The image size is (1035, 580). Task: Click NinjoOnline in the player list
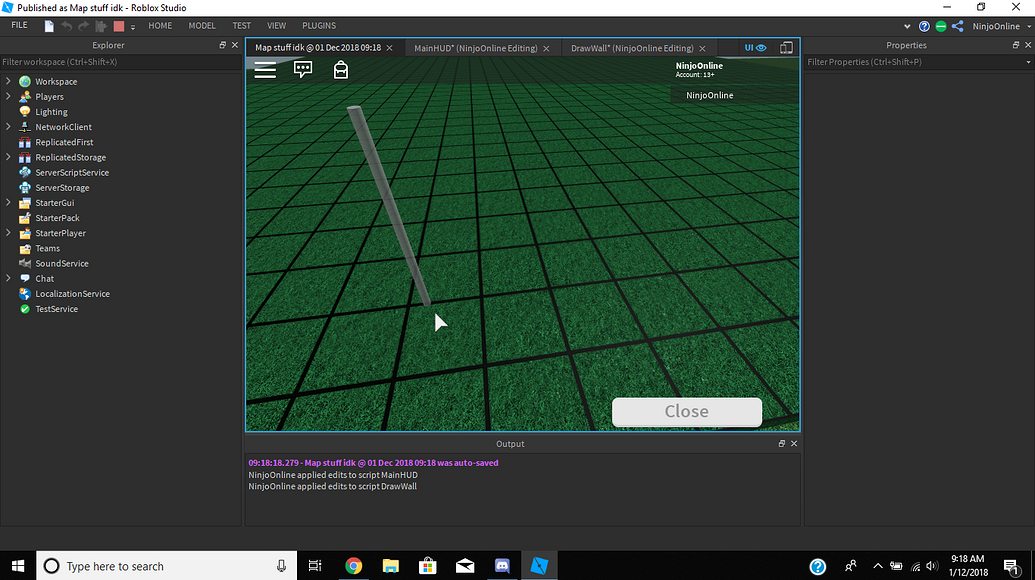coord(710,95)
